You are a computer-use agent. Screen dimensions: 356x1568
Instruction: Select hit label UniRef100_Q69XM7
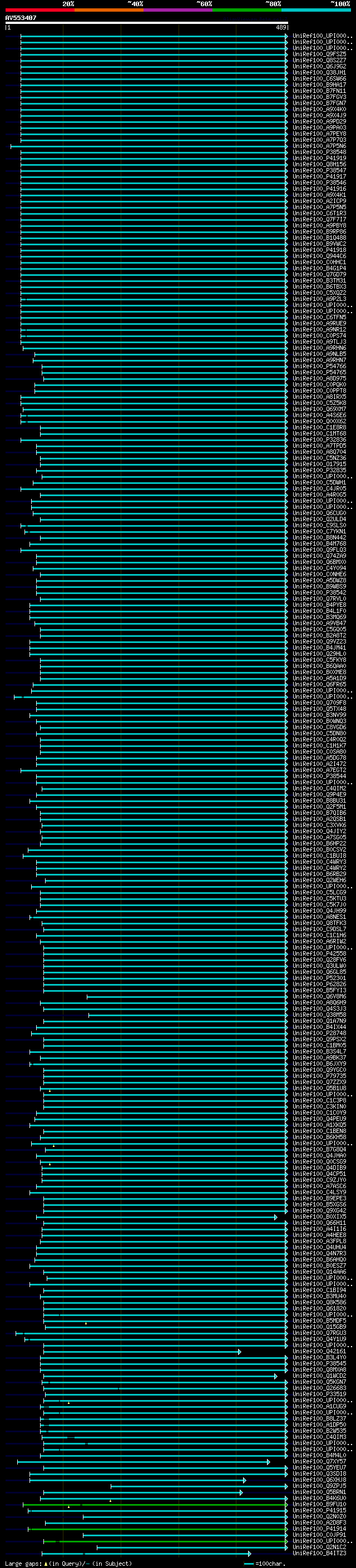pyautogui.click(x=319, y=409)
